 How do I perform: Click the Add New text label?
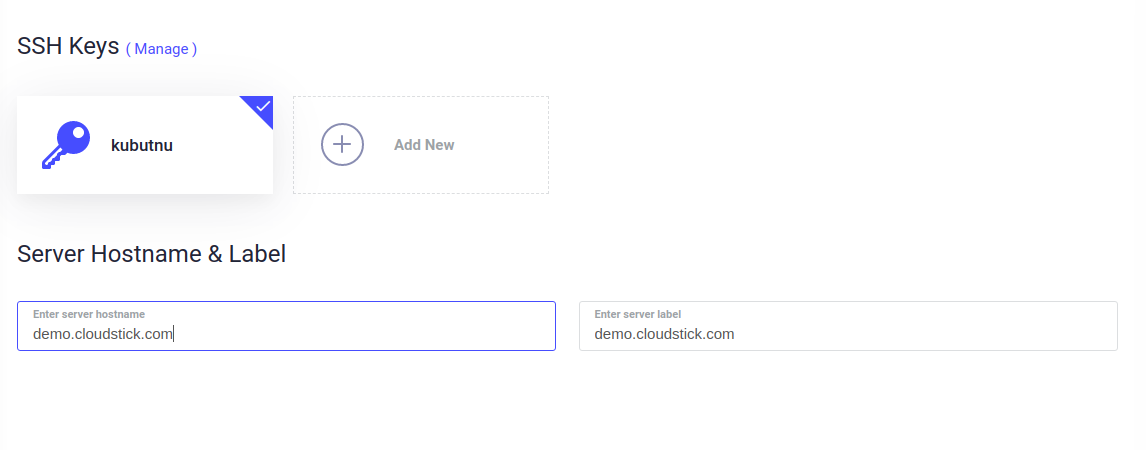tap(424, 145)
